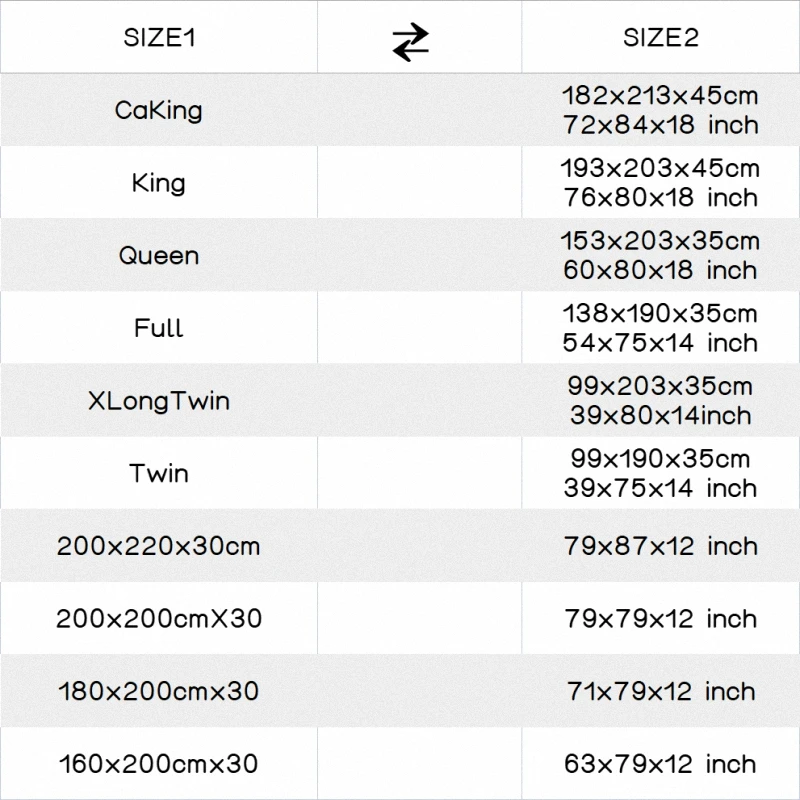Click the 200x200cmX30 size cell
This screenshot has height=800, width=800.
pyautogui.click(x=159, y=619)
